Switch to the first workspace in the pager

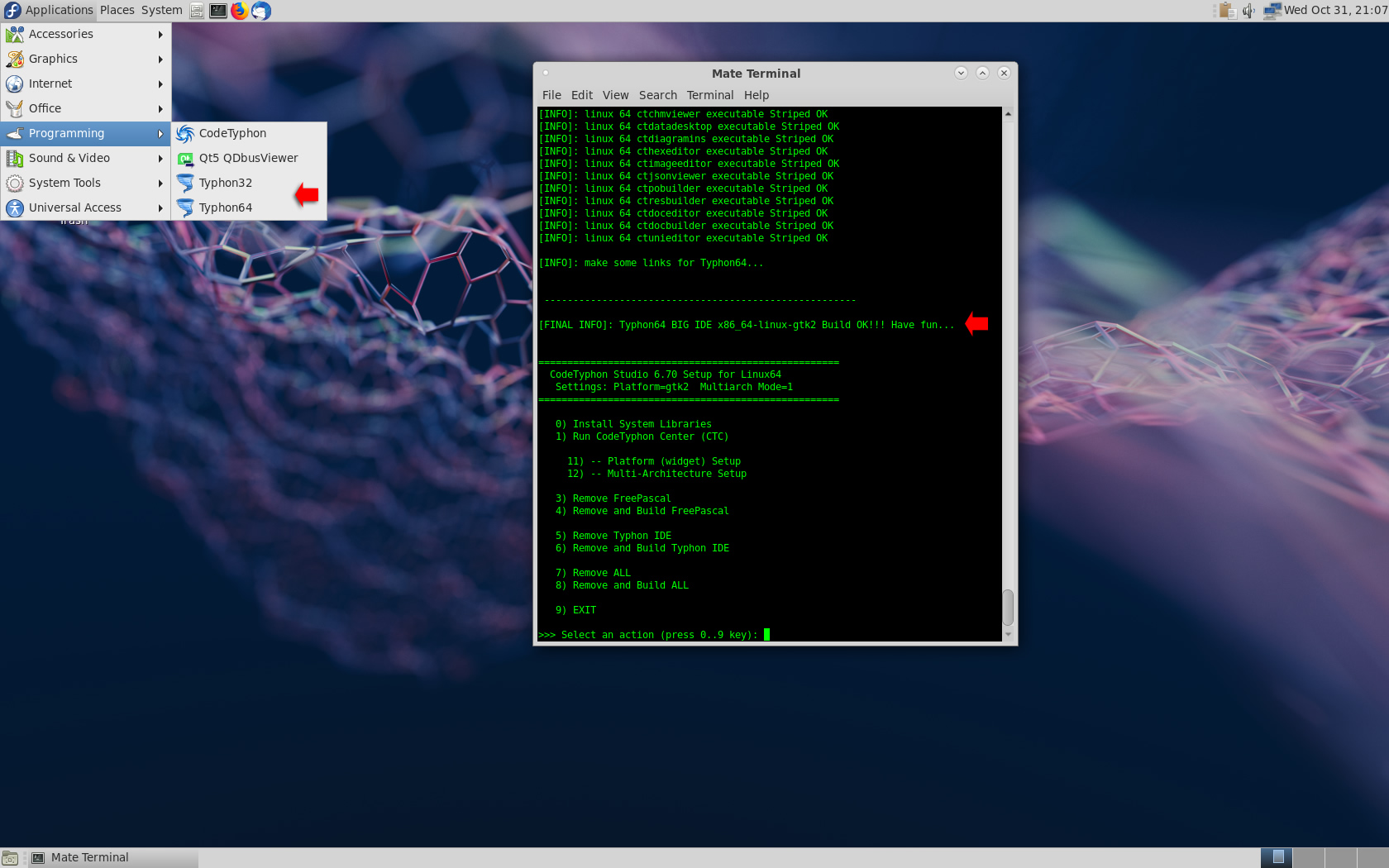click(1277, 858)
